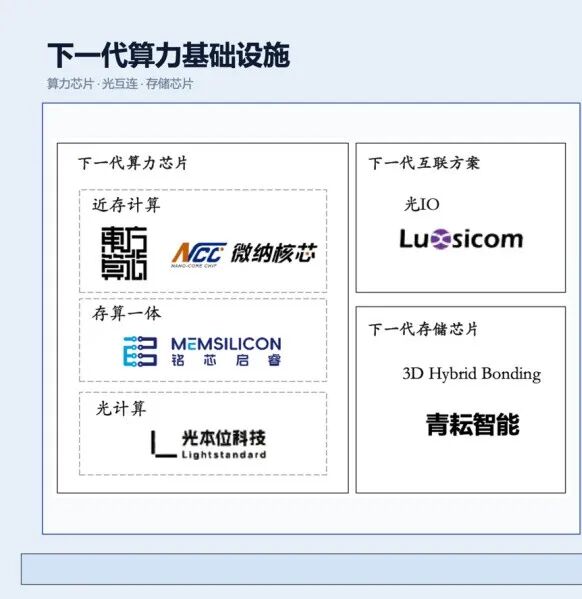Click the Memsilicon circuit-style emblem
582x599 pixels.
[140, 351]
